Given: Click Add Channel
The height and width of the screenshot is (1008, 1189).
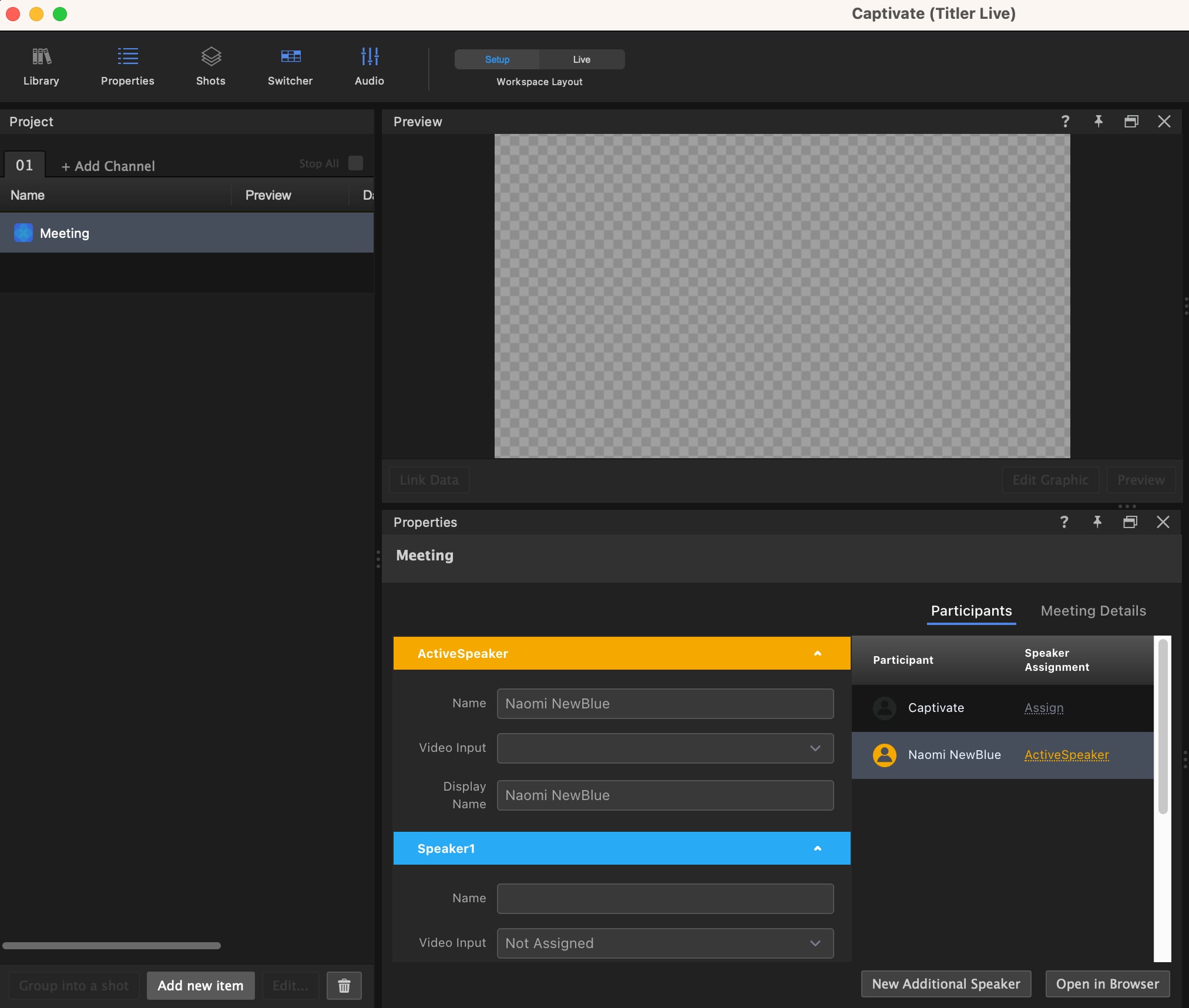Looking at the screenshot, I should [108, 166].
